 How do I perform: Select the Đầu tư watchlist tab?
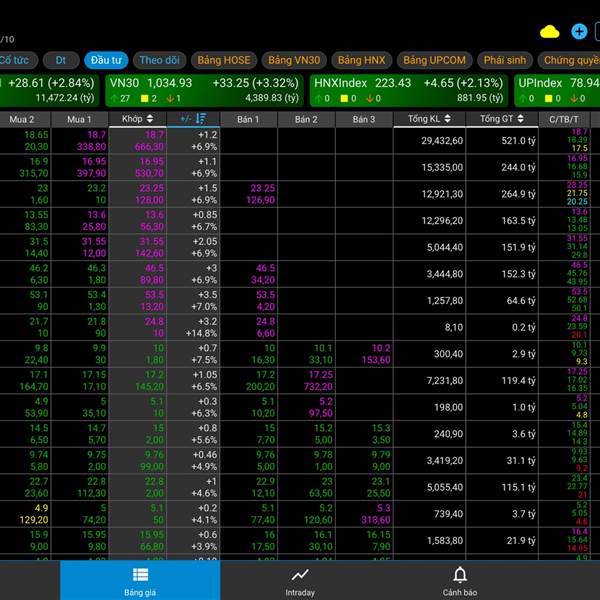[106, 60]
